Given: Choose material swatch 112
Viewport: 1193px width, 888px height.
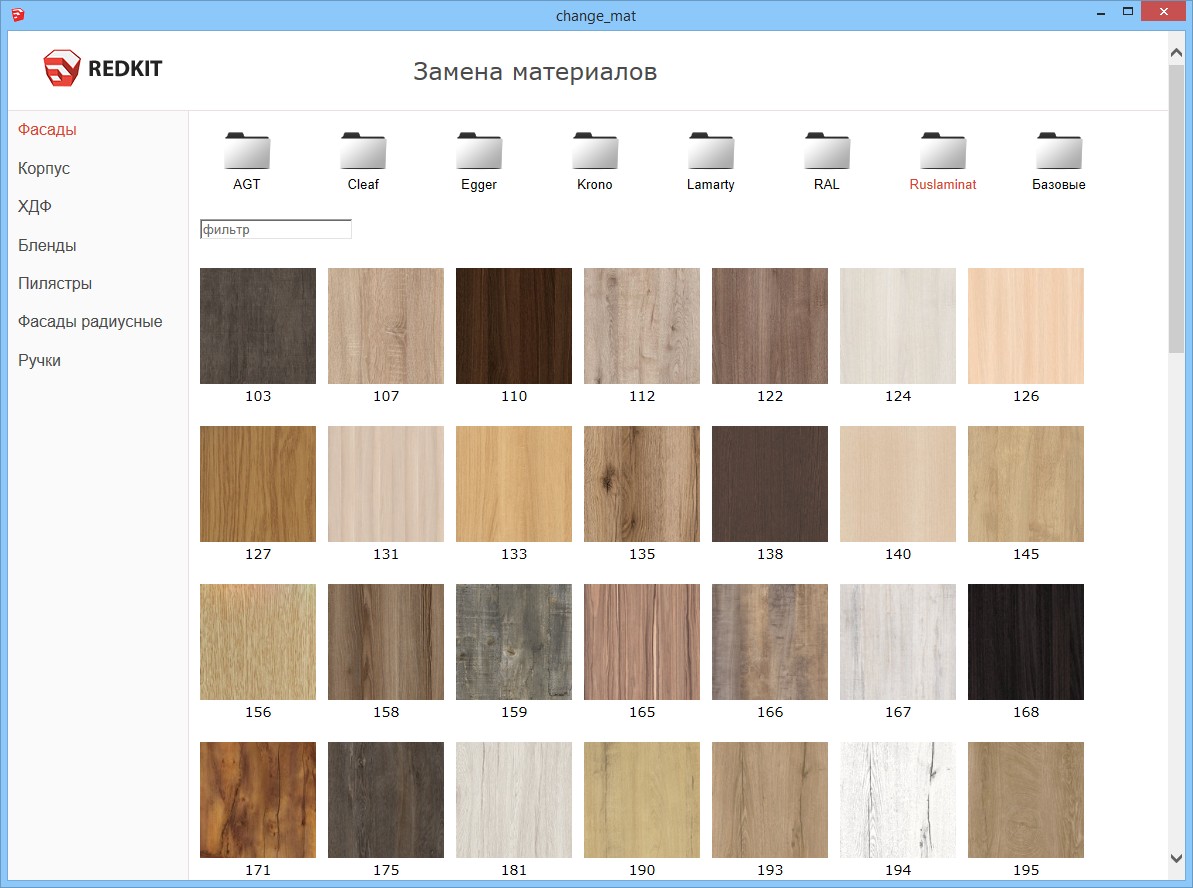Looking at the screenshot, I should point(642,326).
